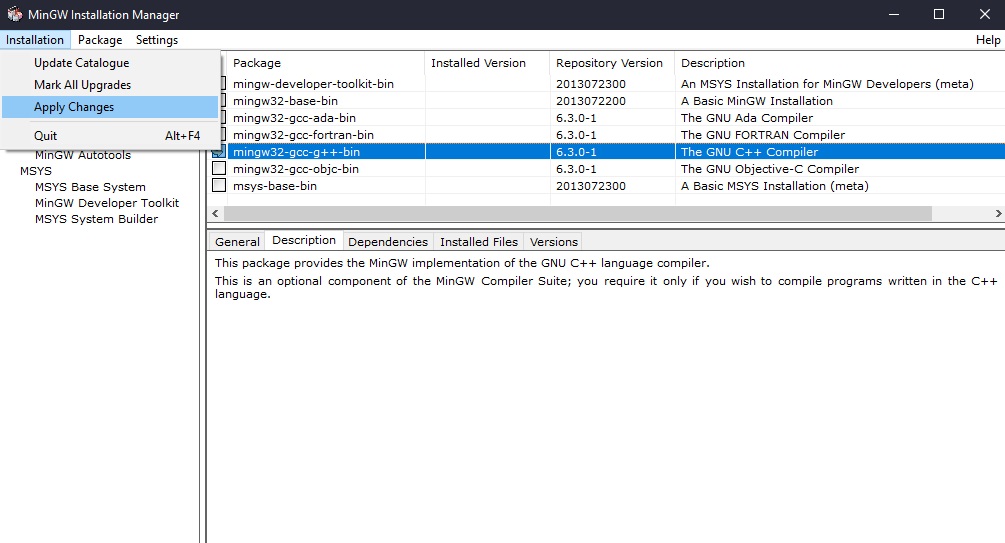Click the horizontal scrollbar right arrow
The image size is (1005, 543).
pos(998,213)
